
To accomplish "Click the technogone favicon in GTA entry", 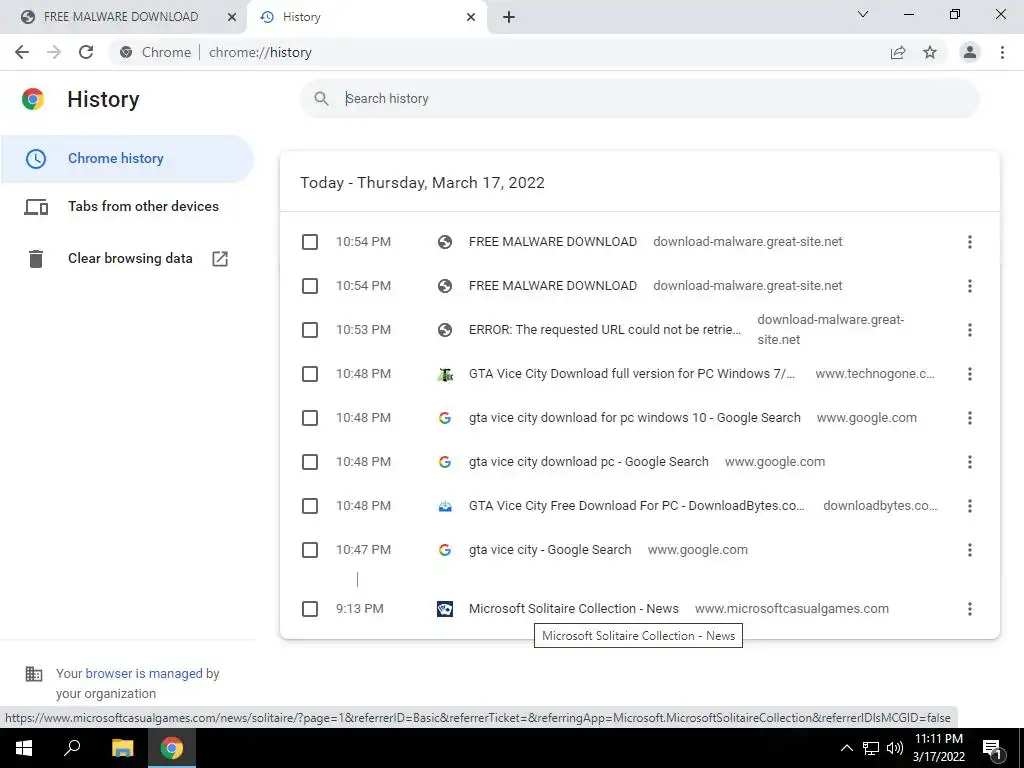I will (445, 374).
